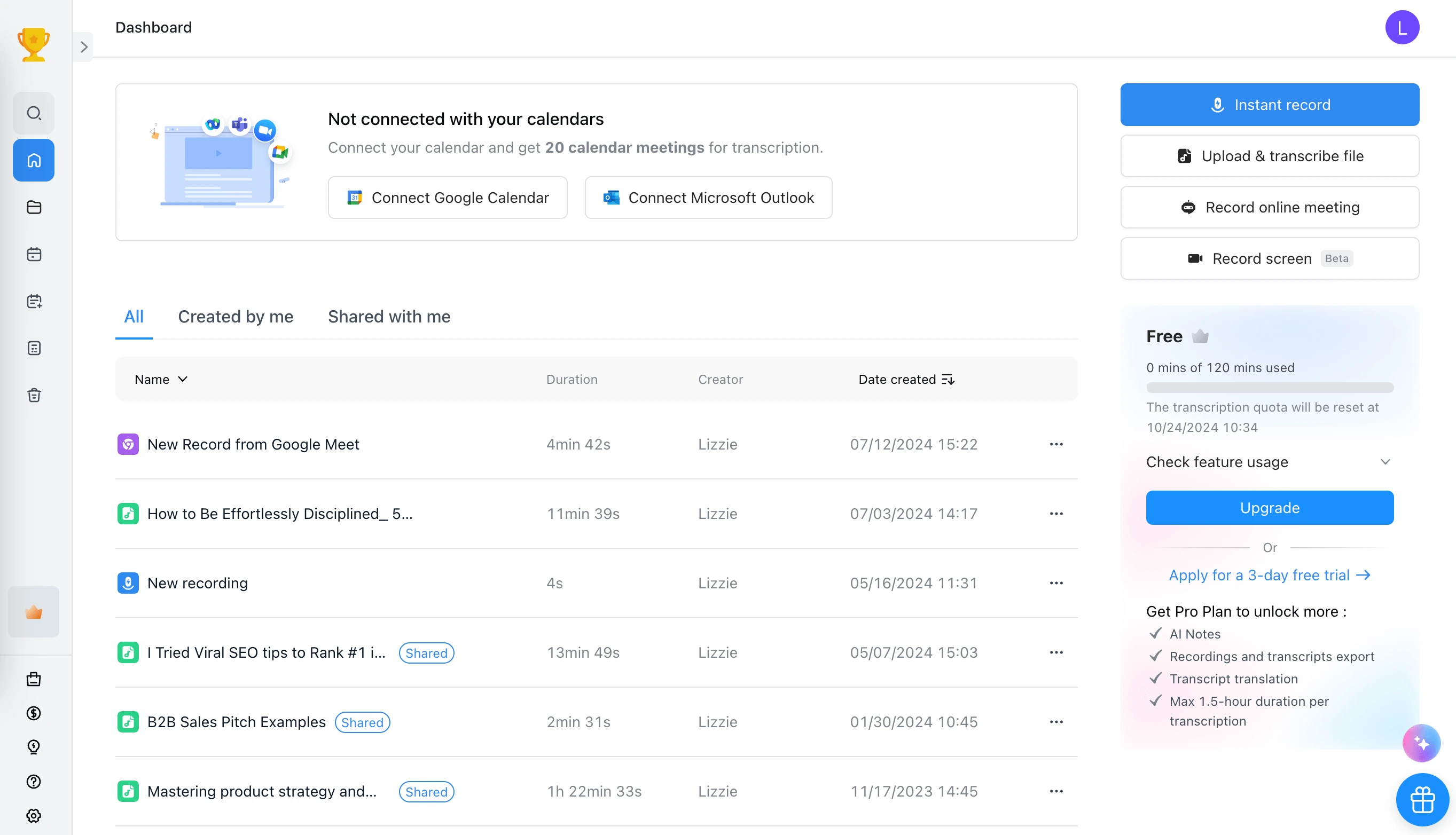The height and width of the screenshot is (835, 1456).
Task: Open the folder icon in sidebar
Action: (34, 207)
